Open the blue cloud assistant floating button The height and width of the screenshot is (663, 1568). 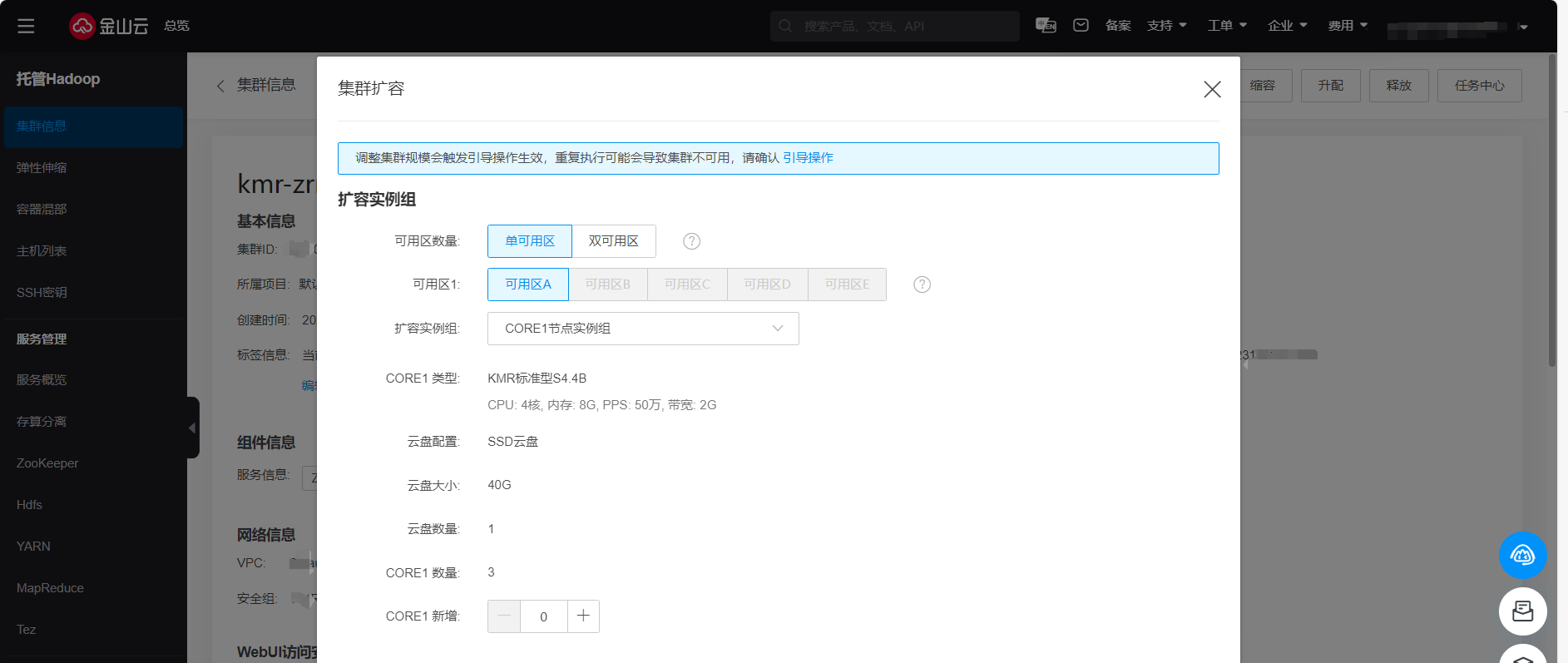[x=1522, y=555]
